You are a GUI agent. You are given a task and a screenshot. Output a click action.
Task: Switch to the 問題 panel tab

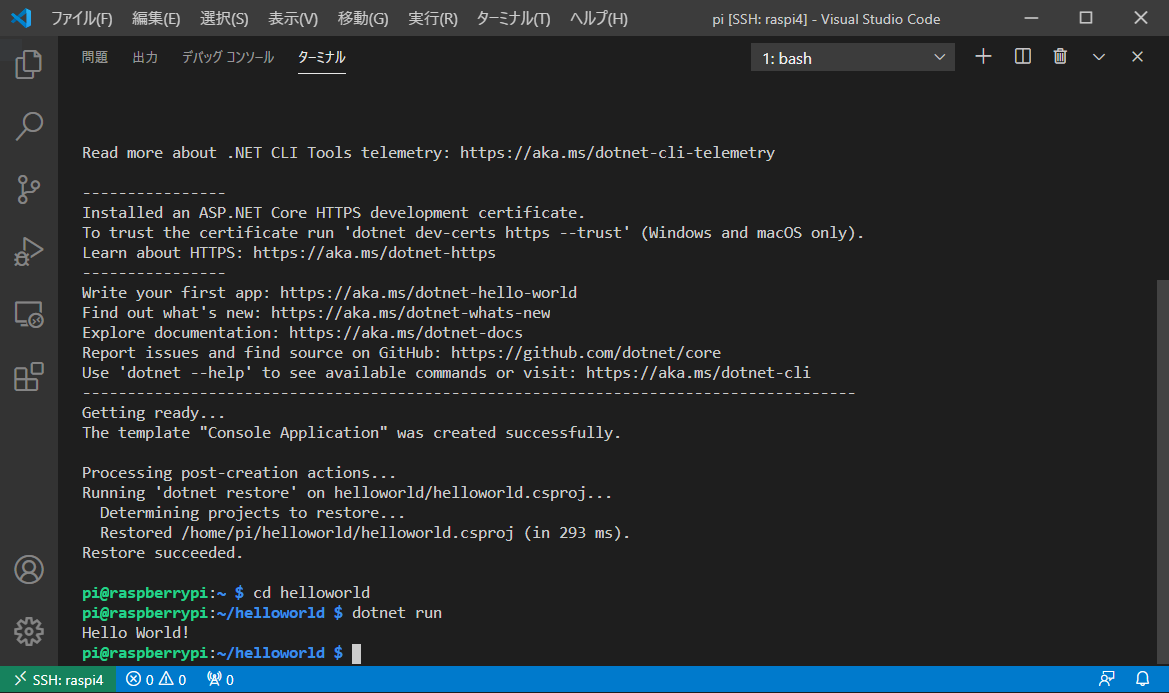[x=95, y=57]
